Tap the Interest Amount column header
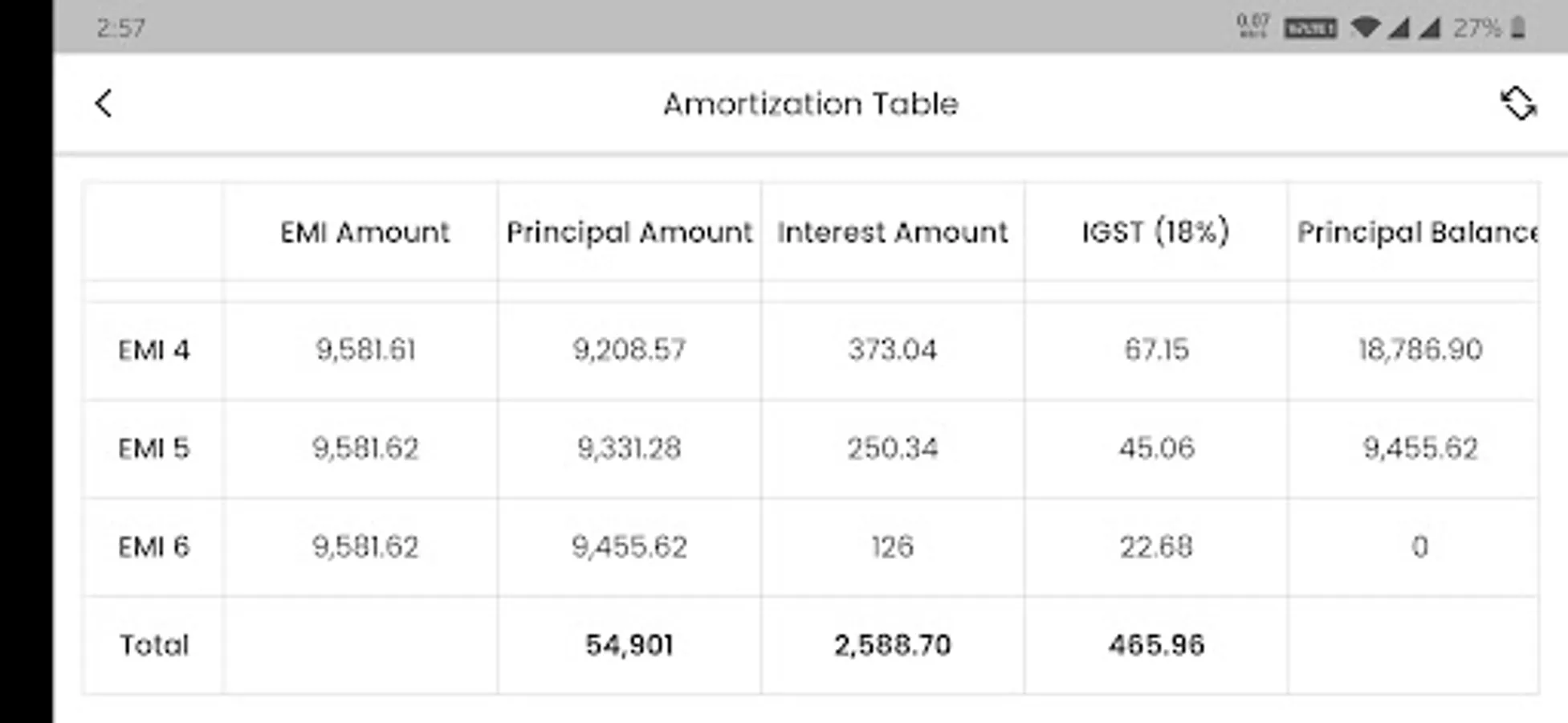1568x723 pixels. 892,232
